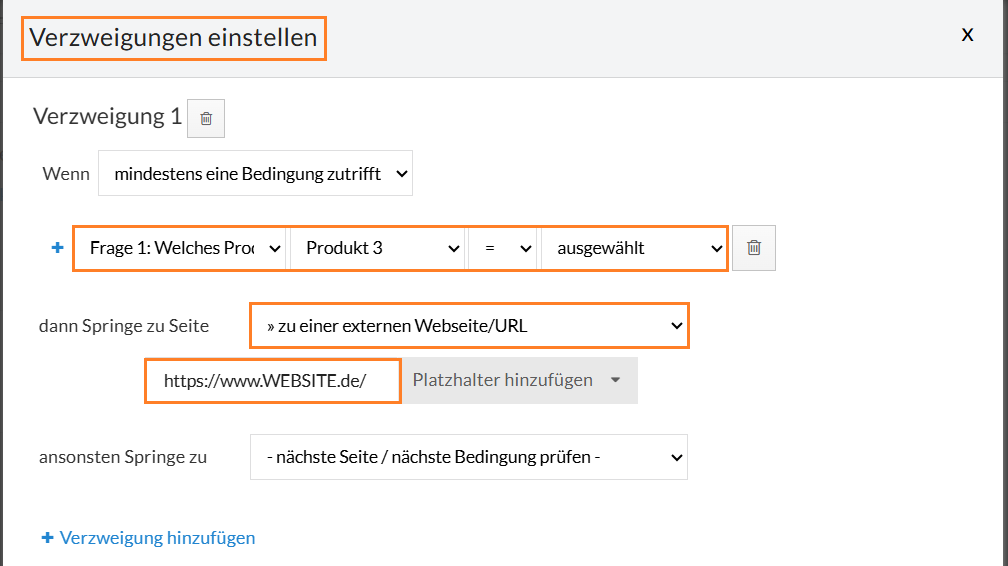Click the 'Wenn' label
Image resolution: width=1008 pixels, height=566 pixels.
66,174
